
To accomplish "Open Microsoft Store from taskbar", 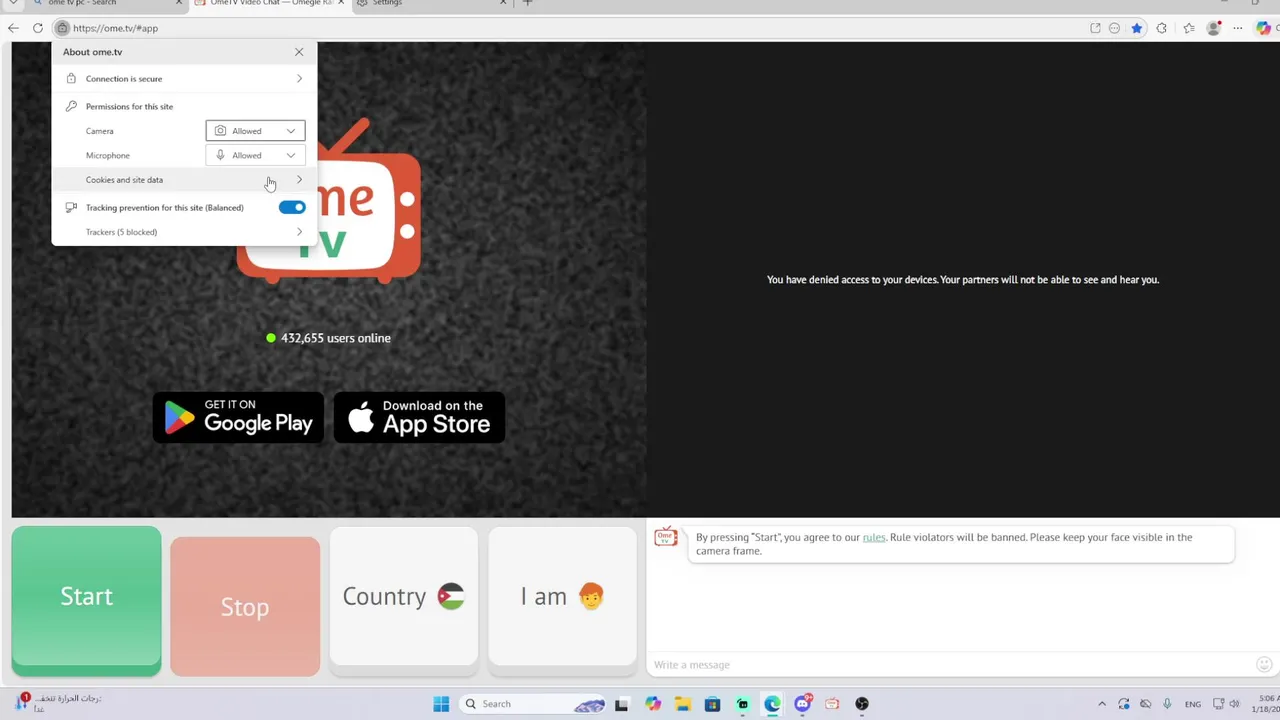I will click(712, 704).
